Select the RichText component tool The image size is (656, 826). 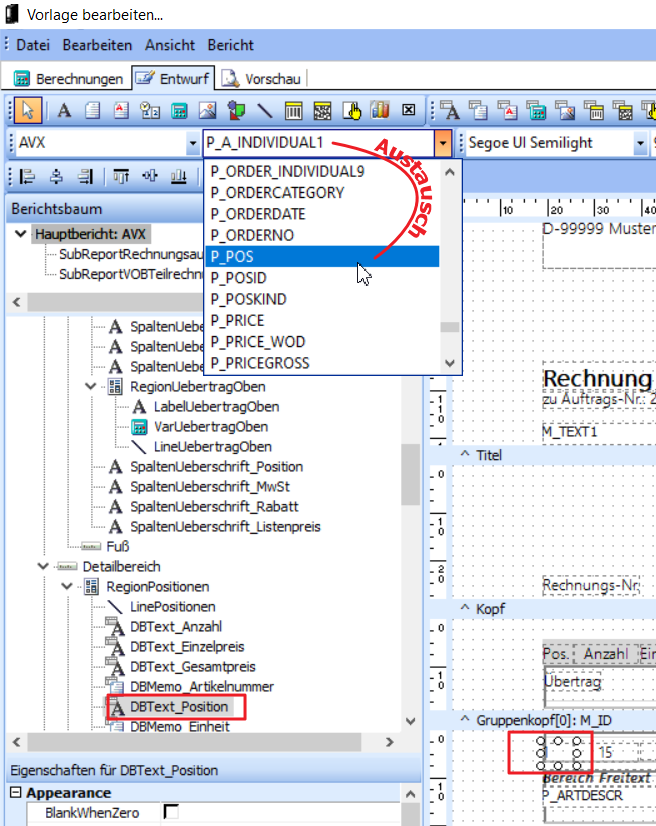[x=121, y=111]
